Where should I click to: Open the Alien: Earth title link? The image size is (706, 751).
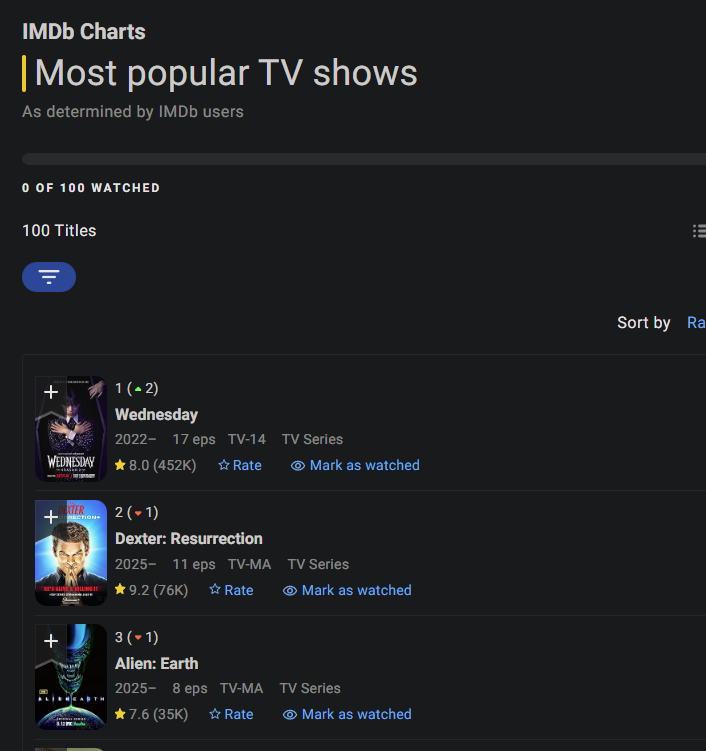157,663
